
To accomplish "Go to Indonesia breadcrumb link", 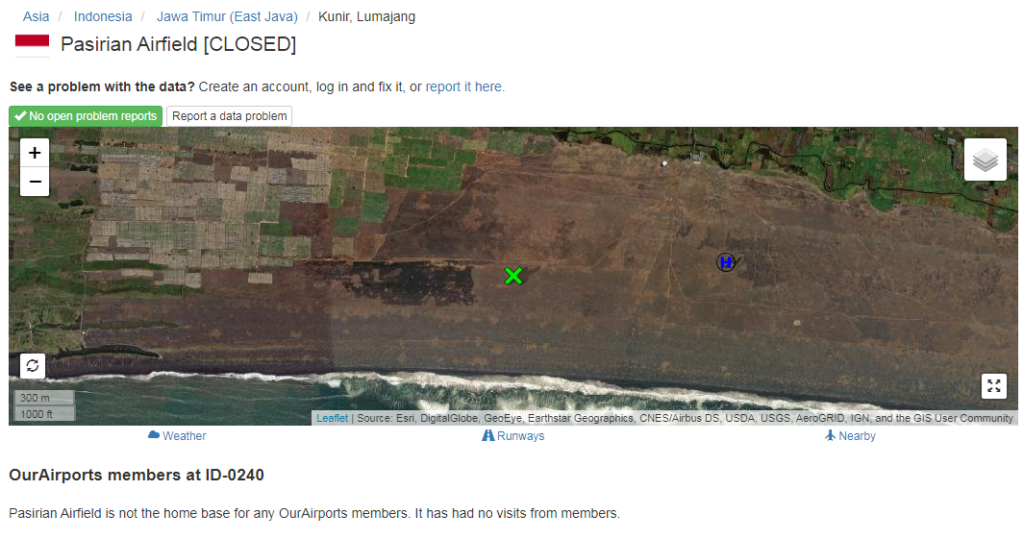I will [x=103, y=17].
